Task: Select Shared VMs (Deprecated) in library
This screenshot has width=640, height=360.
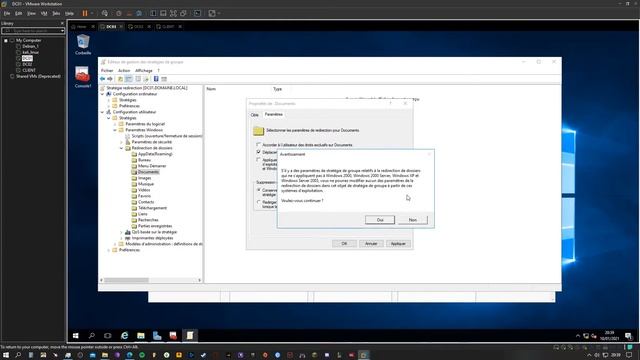Action: 38,76
